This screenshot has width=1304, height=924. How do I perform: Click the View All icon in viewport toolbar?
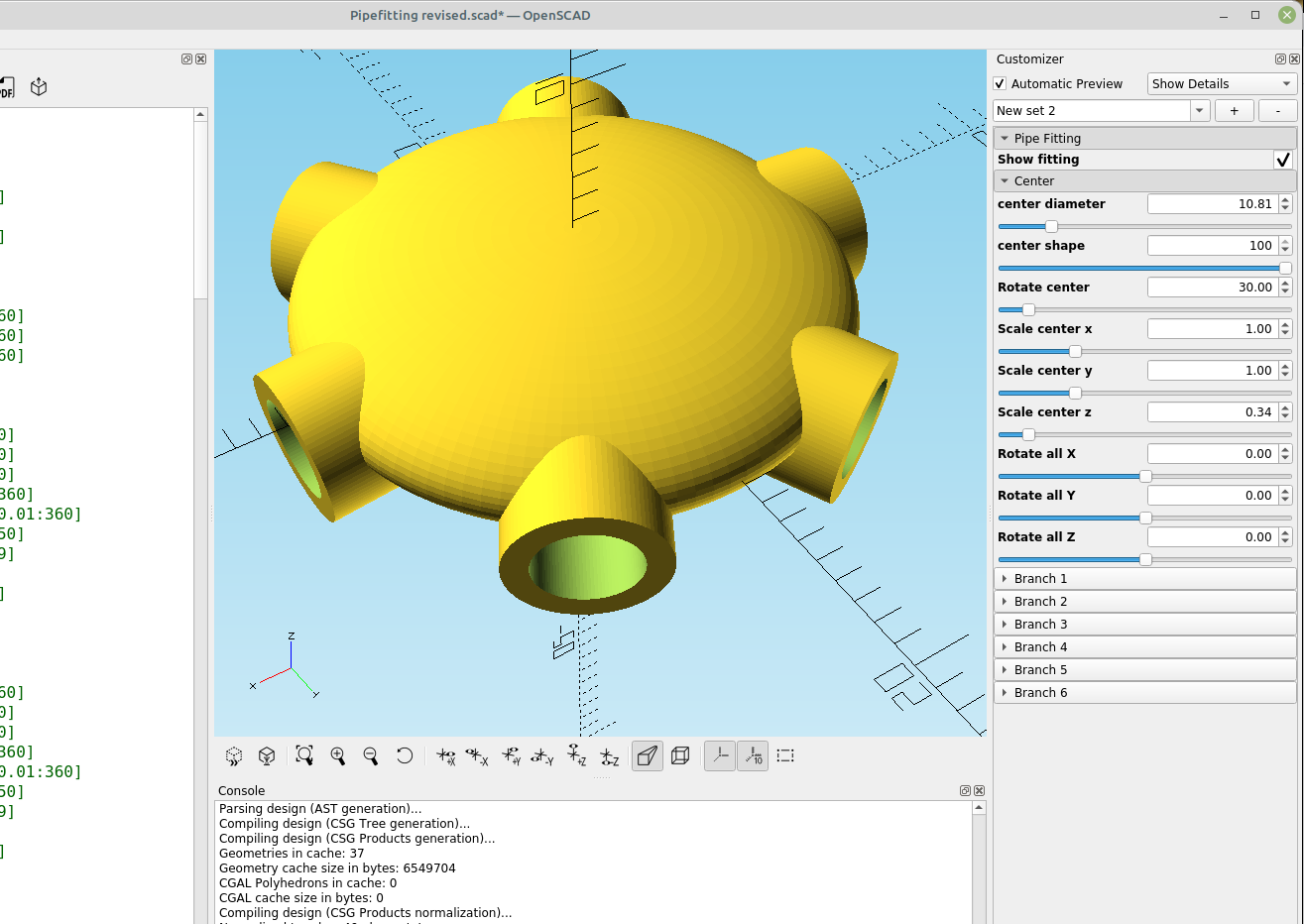[304, 755]
